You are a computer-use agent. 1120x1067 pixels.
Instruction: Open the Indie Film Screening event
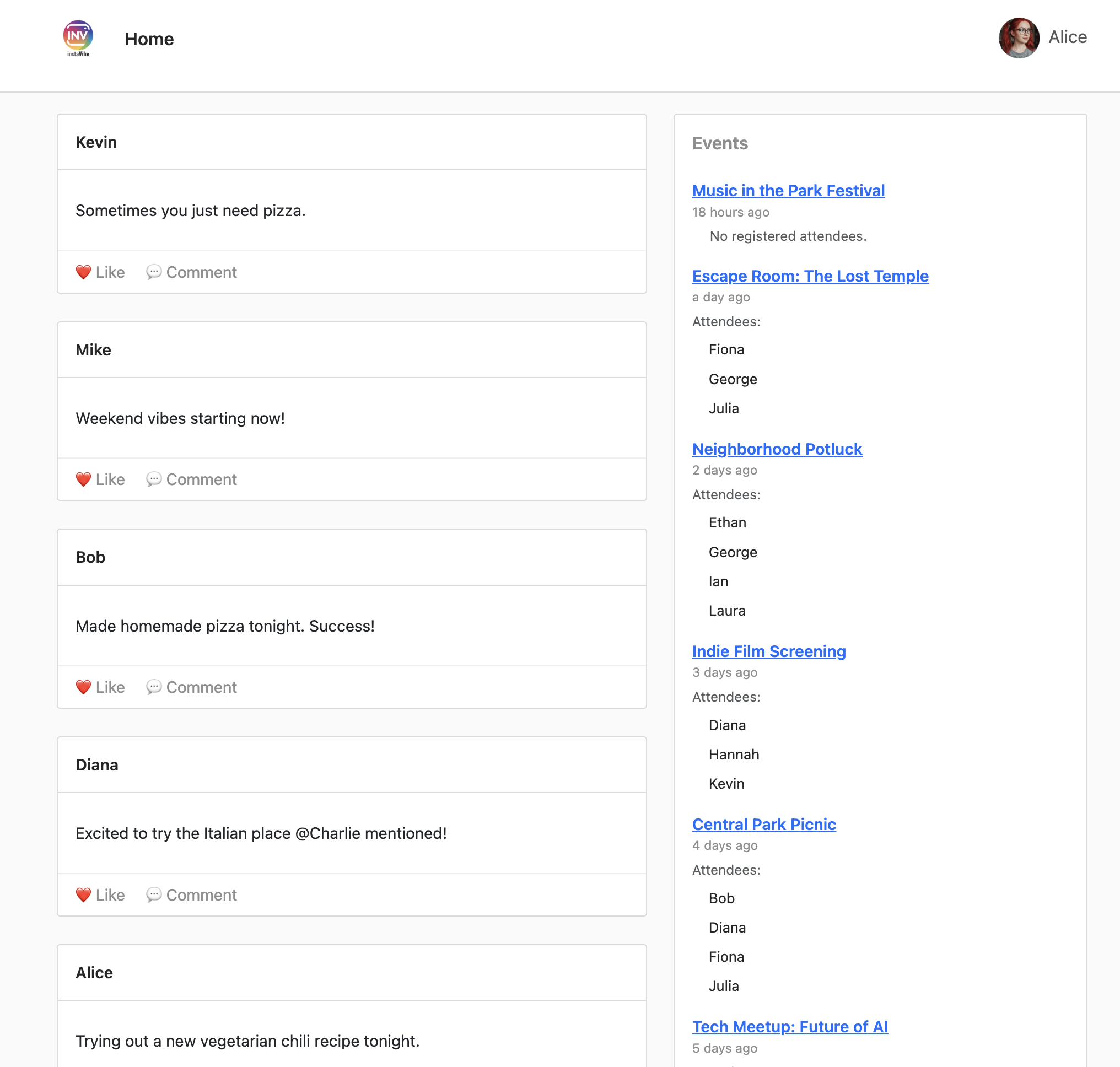(x=769, y=651)
